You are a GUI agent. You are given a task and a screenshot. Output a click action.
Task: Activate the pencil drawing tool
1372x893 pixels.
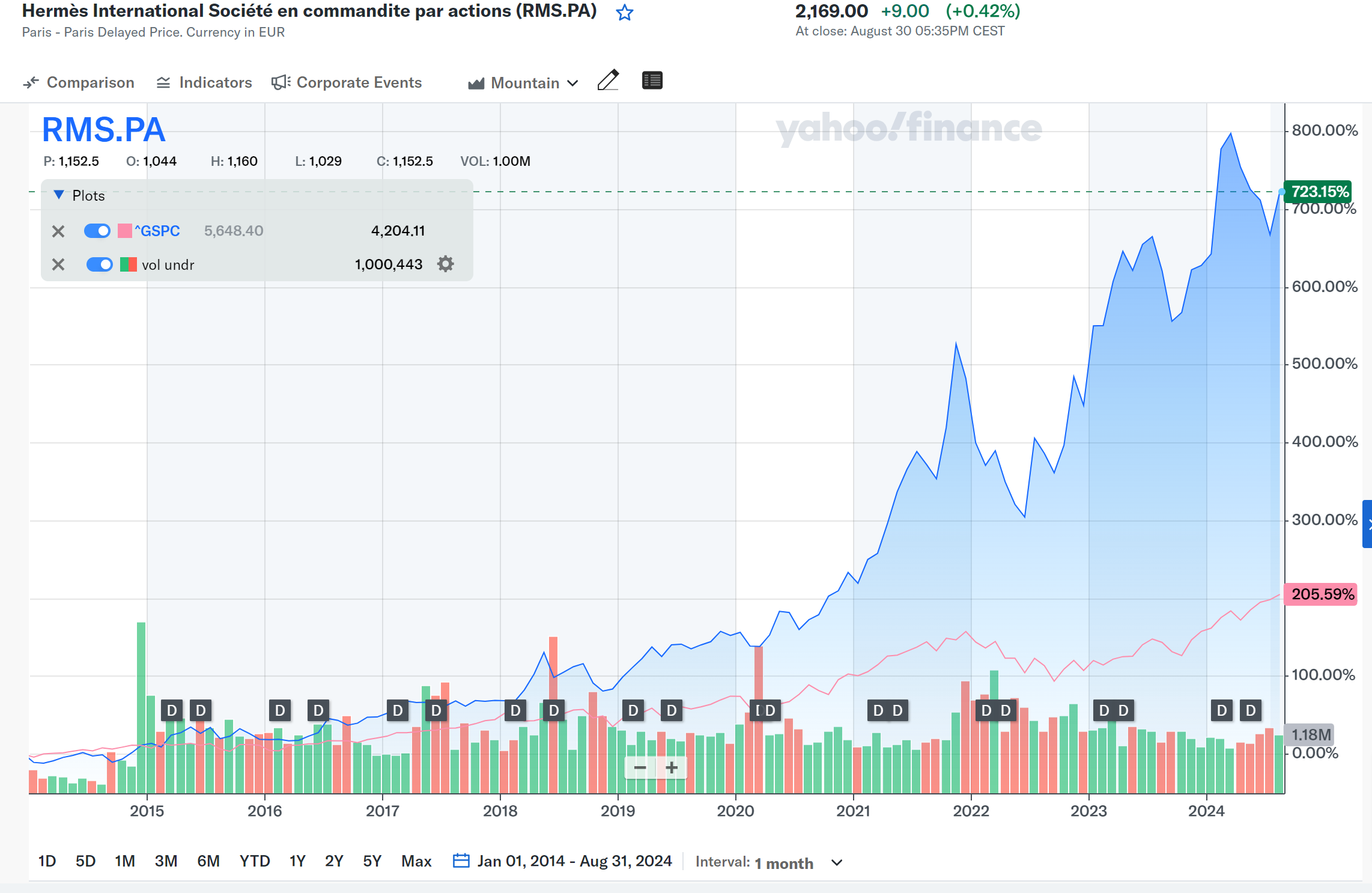609,80
